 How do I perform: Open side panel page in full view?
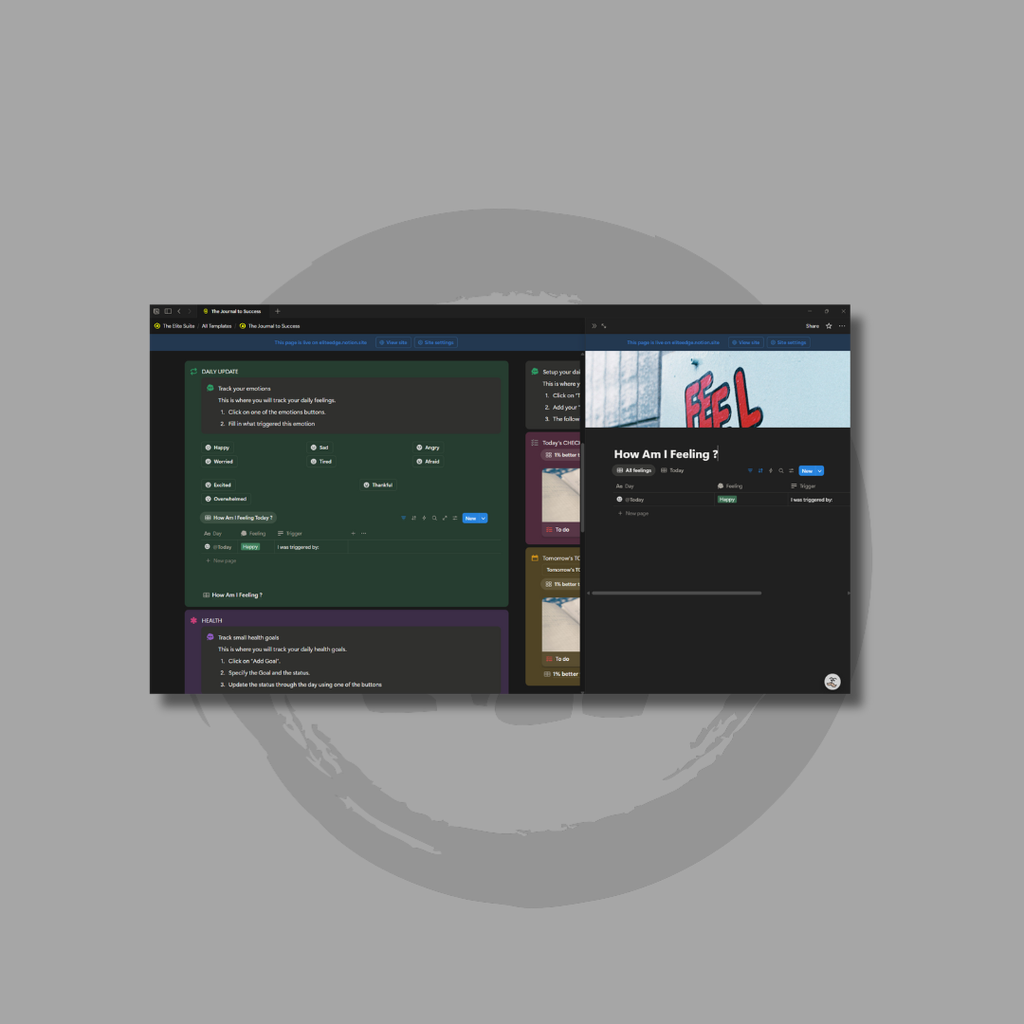click(604, 326)
